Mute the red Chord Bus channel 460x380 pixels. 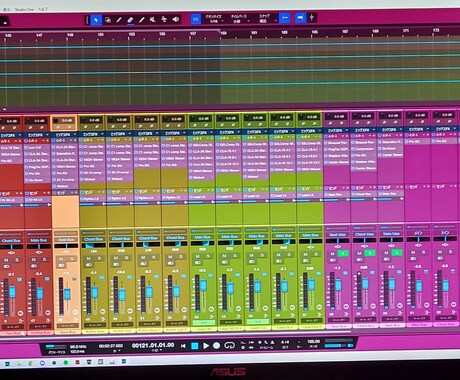click(x=6, y=260)
